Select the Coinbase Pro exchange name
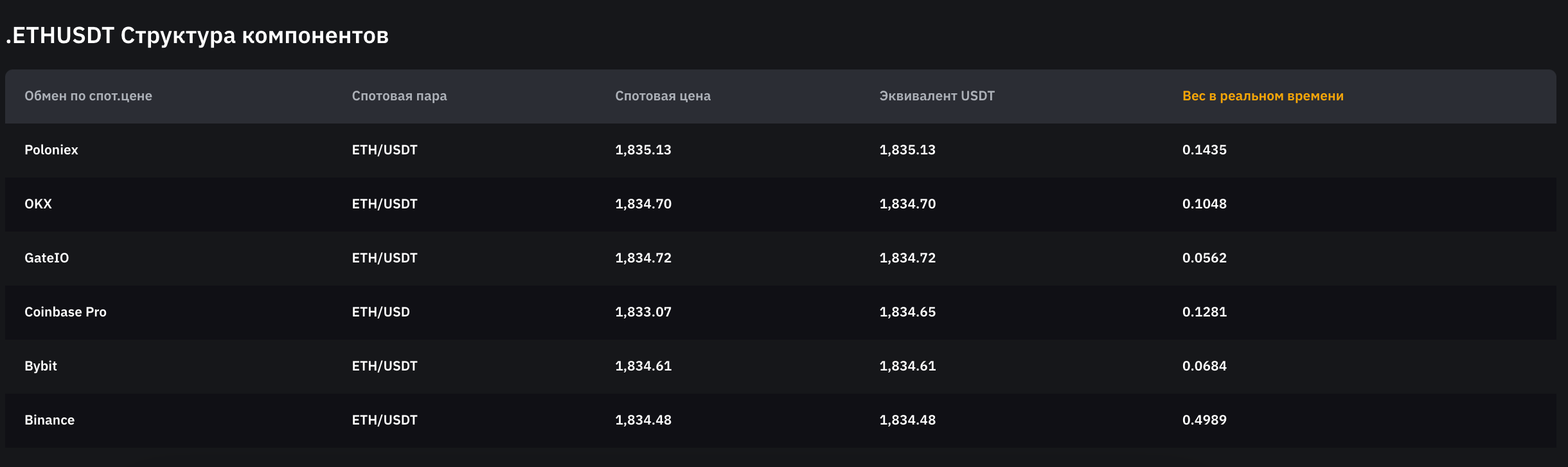 coord(66,312)
